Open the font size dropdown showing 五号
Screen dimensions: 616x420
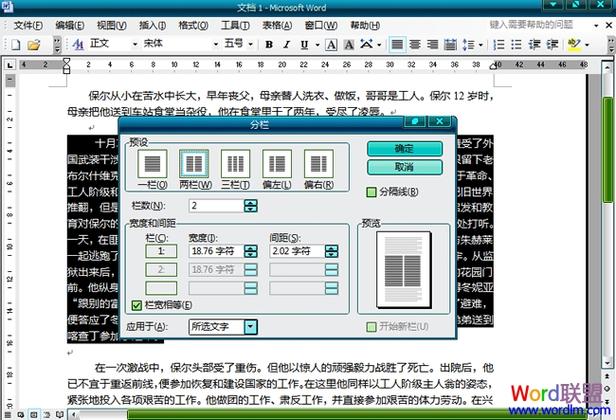pyautogui.click(x=250, y=44)
